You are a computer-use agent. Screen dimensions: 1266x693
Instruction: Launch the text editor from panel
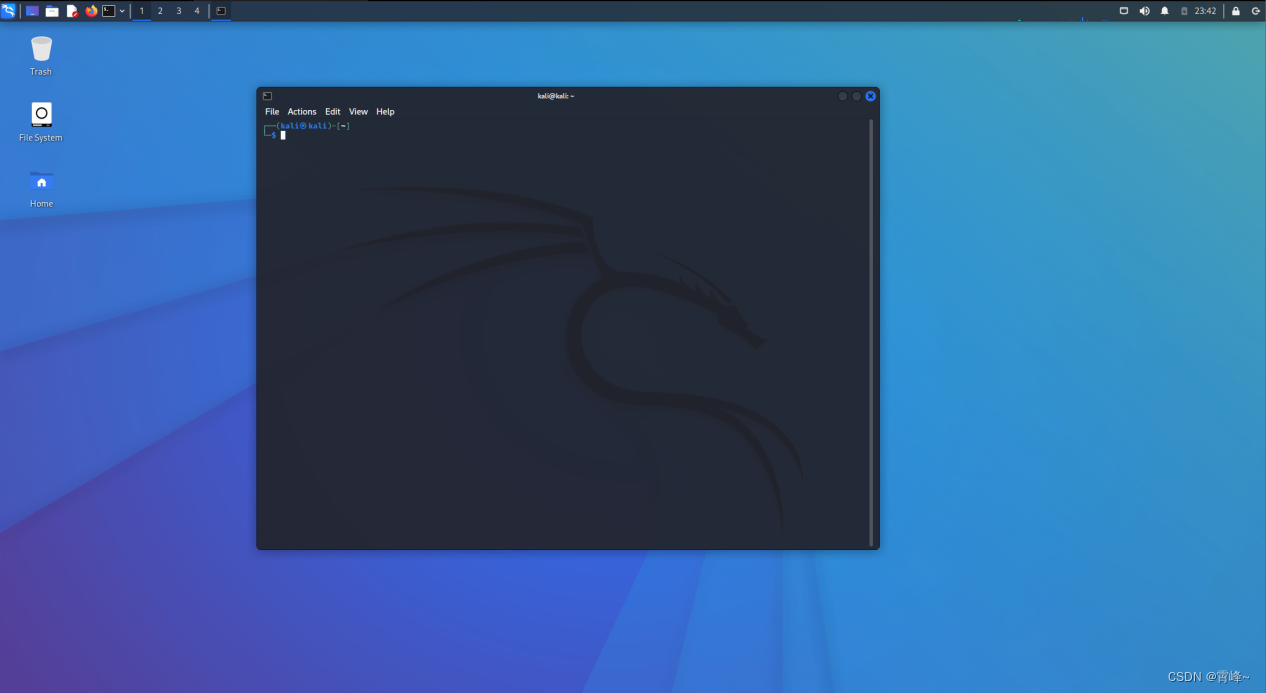click(72, 11)
